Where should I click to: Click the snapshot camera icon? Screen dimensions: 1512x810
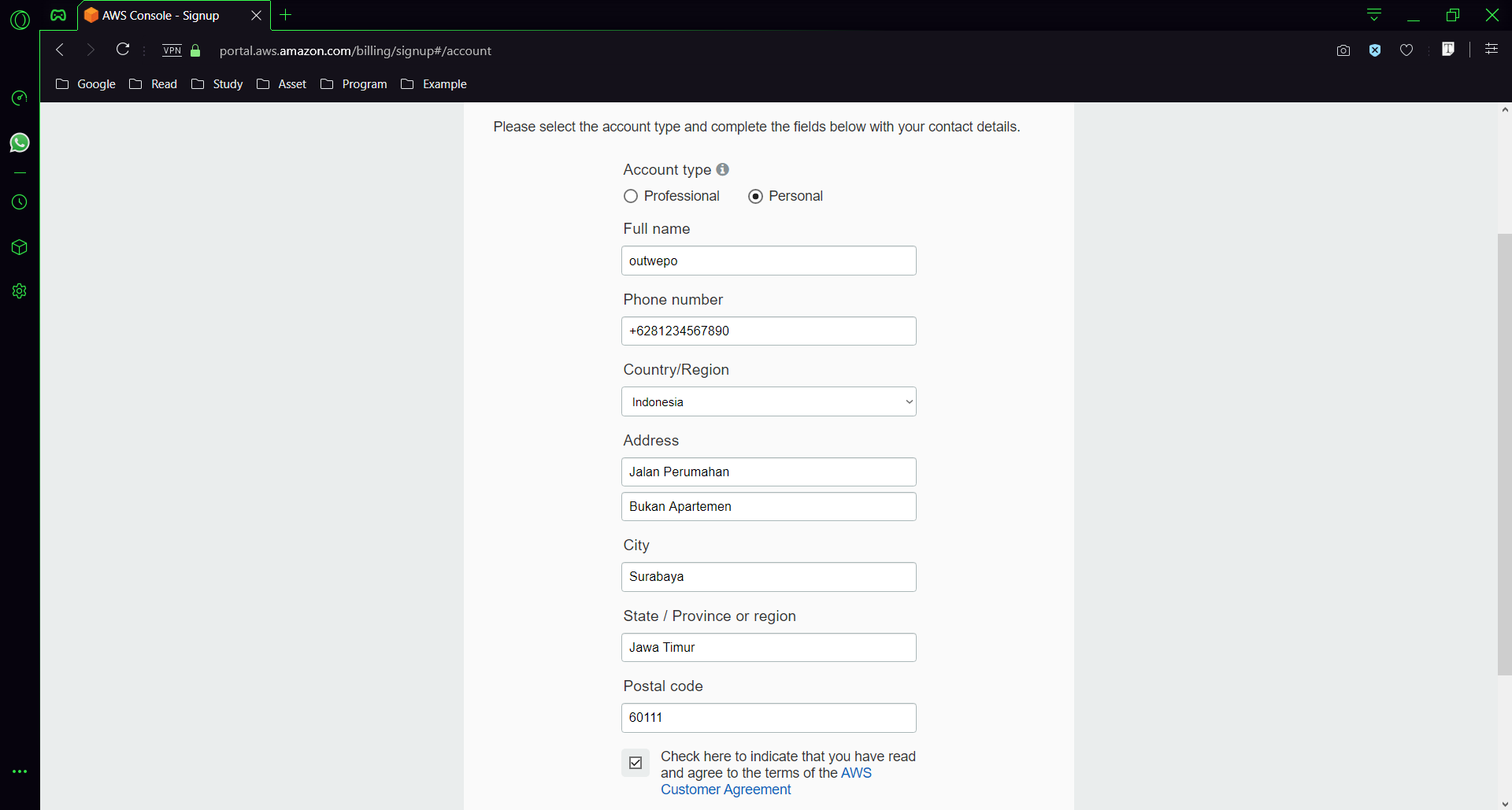[1343, 50]
